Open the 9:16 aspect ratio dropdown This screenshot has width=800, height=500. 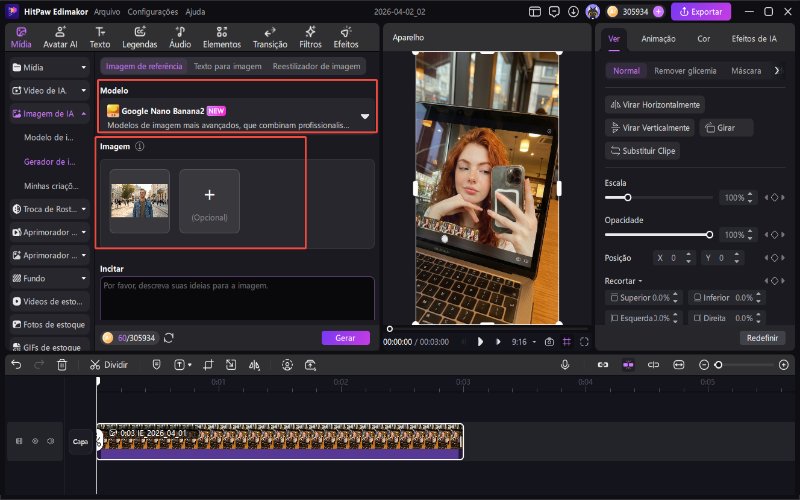(523, 341)
